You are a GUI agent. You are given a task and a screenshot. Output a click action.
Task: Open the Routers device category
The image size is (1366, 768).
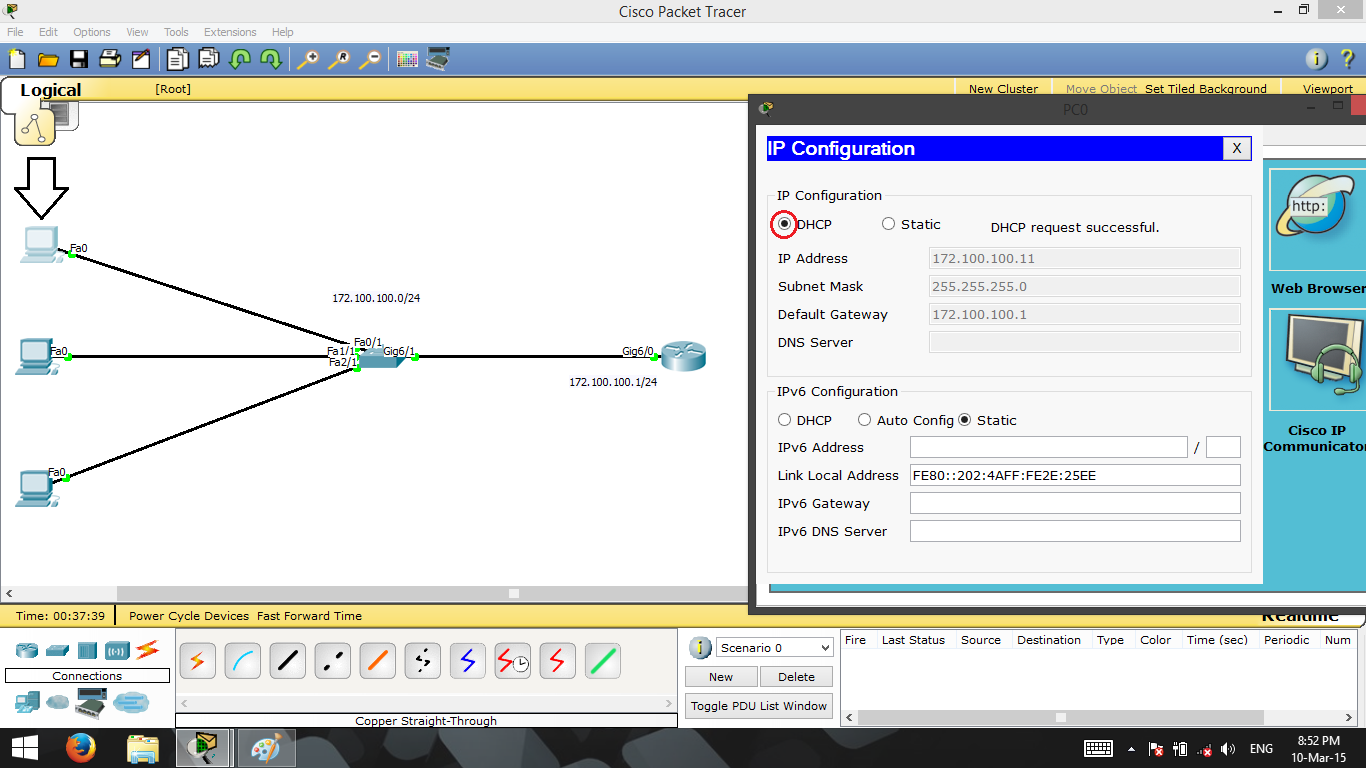coord(26,650)
